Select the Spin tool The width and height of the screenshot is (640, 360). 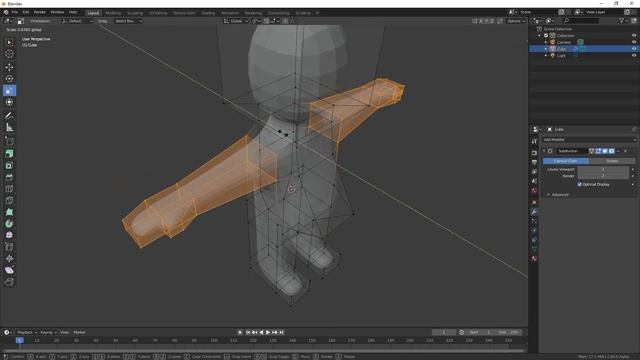coord(9,224)
